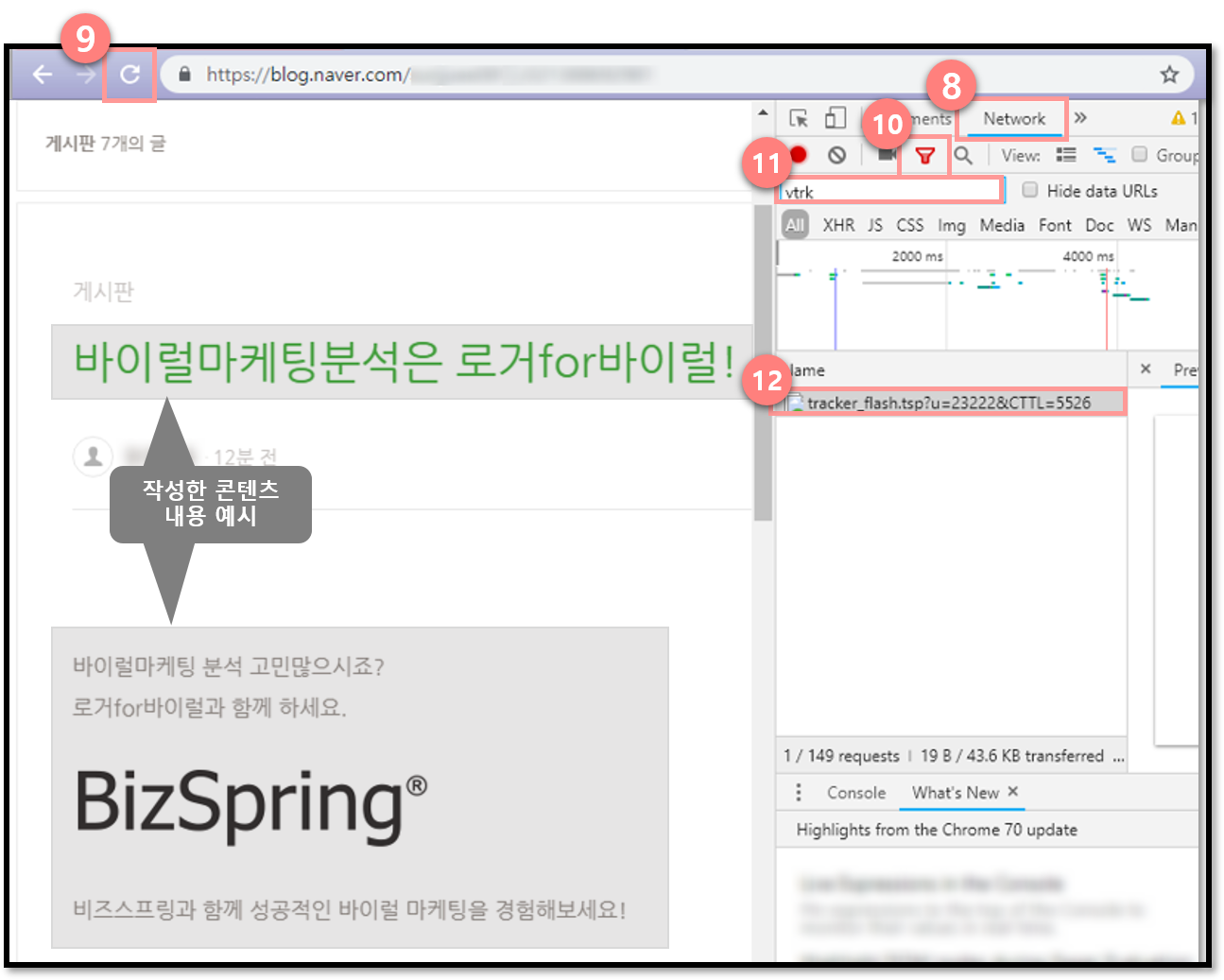Select the tracker_flash.tsp request row

coord(951,403)
